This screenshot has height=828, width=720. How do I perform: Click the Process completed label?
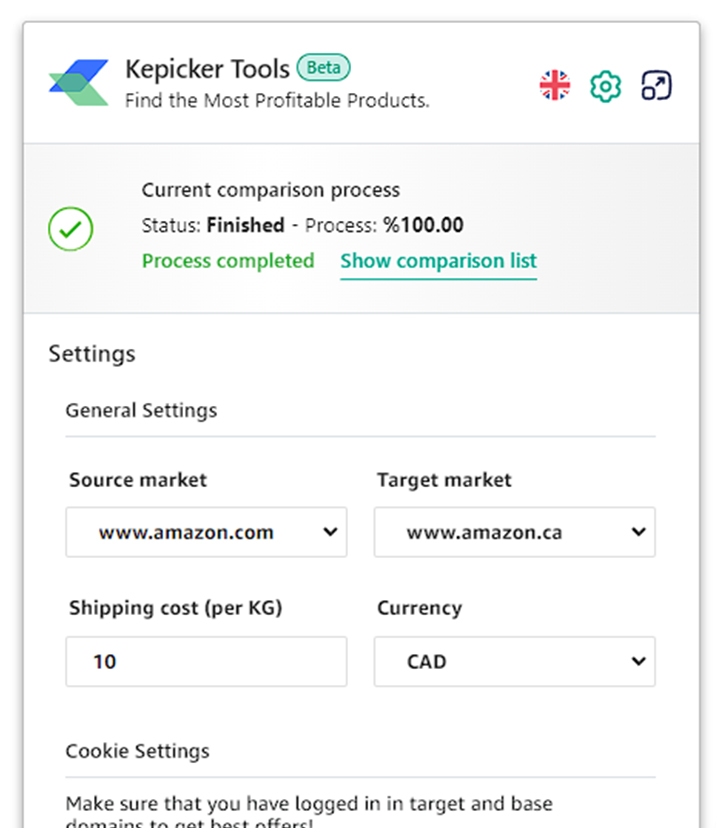227,260
